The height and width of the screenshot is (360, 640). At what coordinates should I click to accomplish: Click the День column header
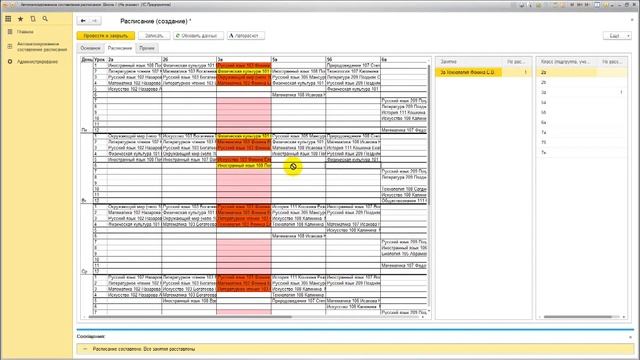(x=87, y=60)
